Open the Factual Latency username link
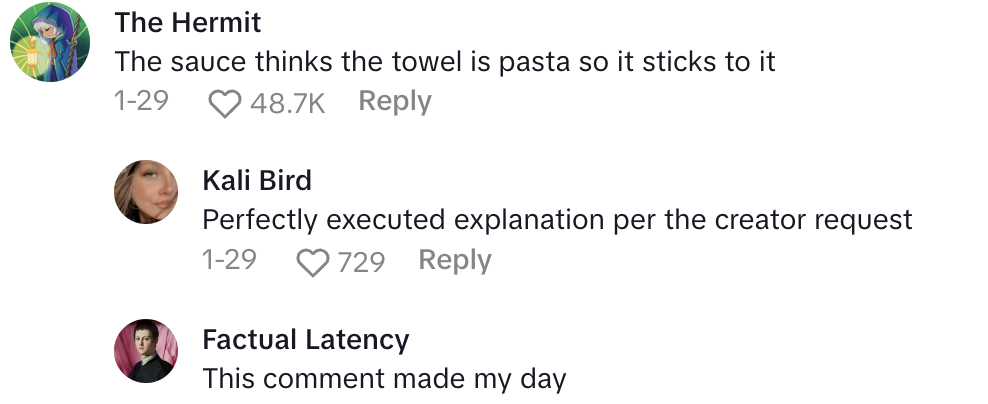The height and width of the screenshot is (404, 988). click(306, 339)
